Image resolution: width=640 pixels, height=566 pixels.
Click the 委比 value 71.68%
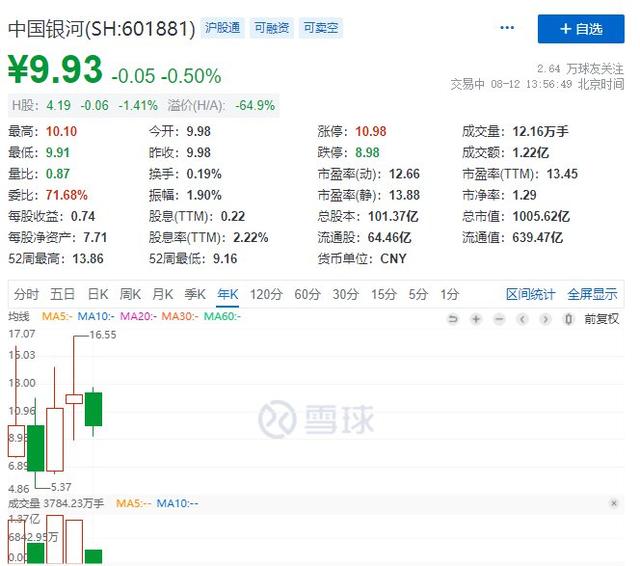pyautogui.click(x=67, y=195)
